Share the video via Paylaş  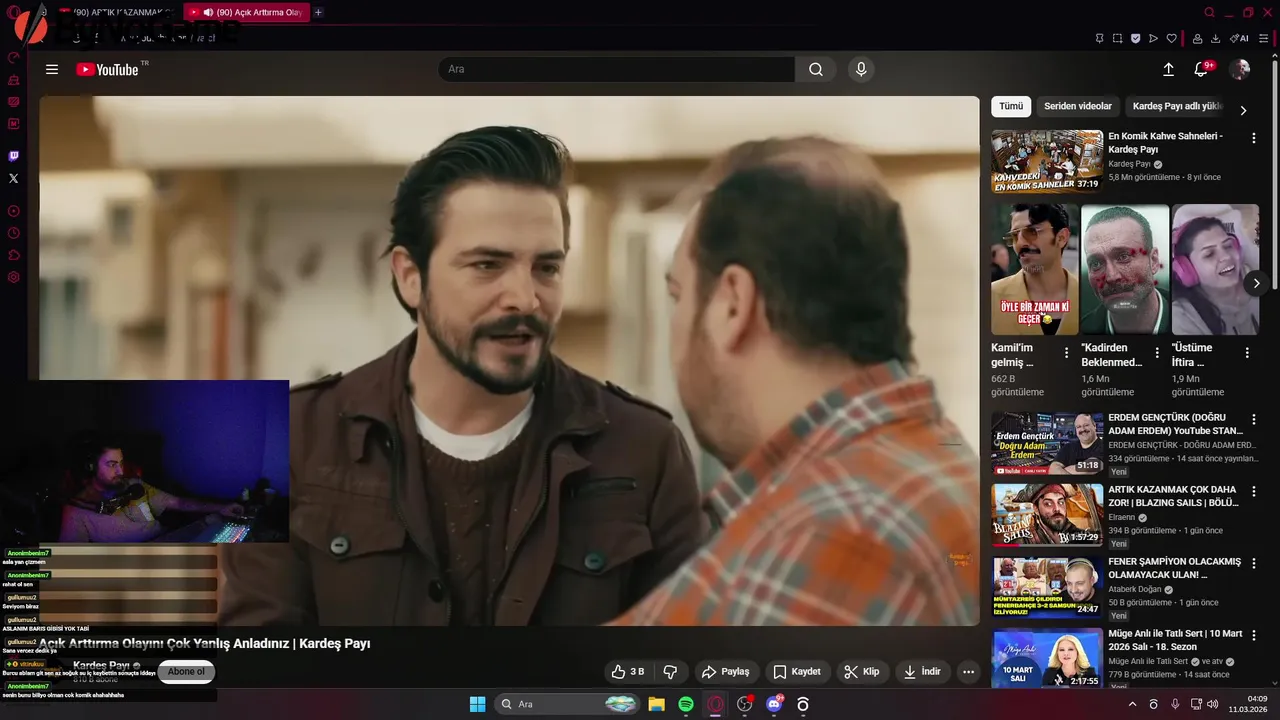[725, 672]
